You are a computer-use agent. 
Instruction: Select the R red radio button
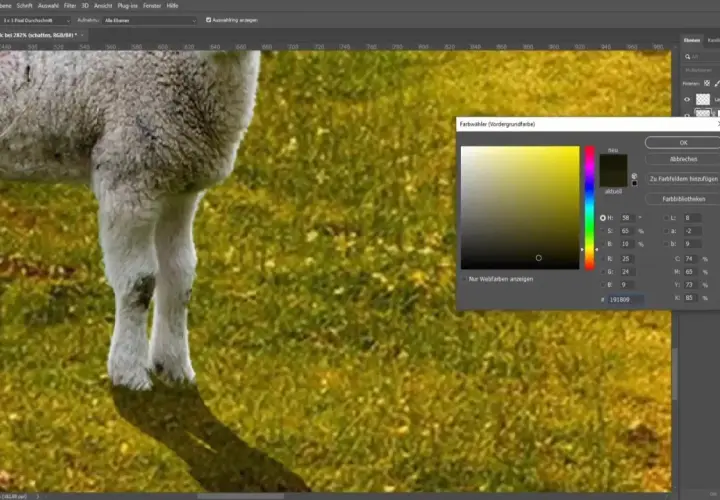[x=602, y=259]
